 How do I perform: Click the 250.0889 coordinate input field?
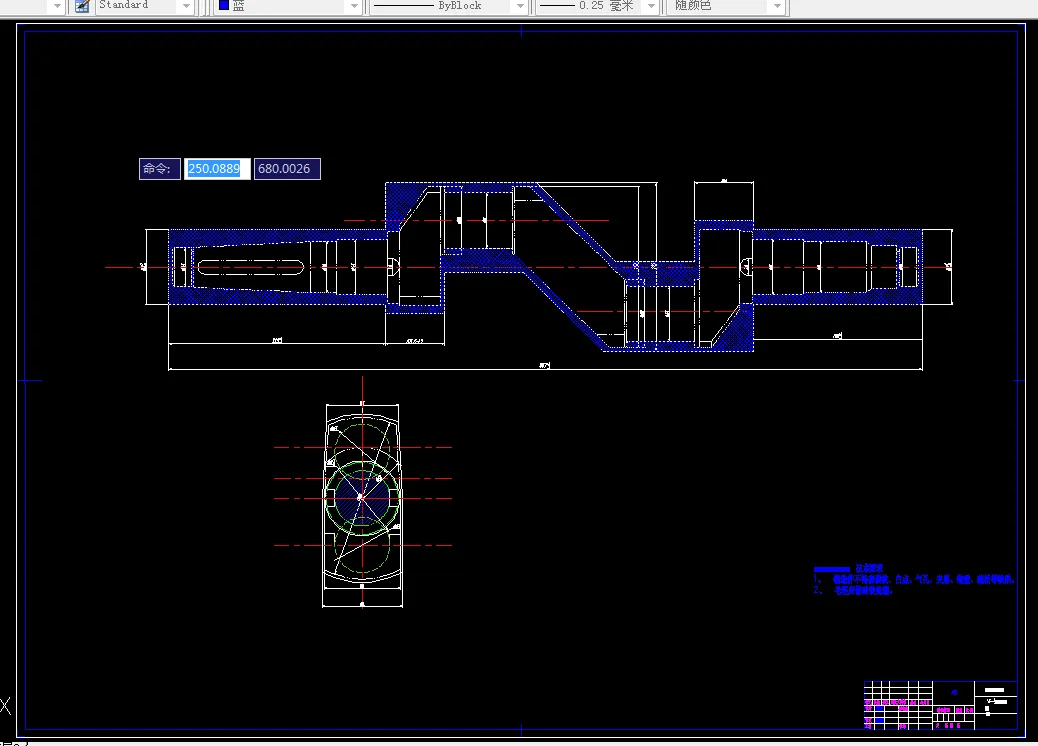[217, 169]
